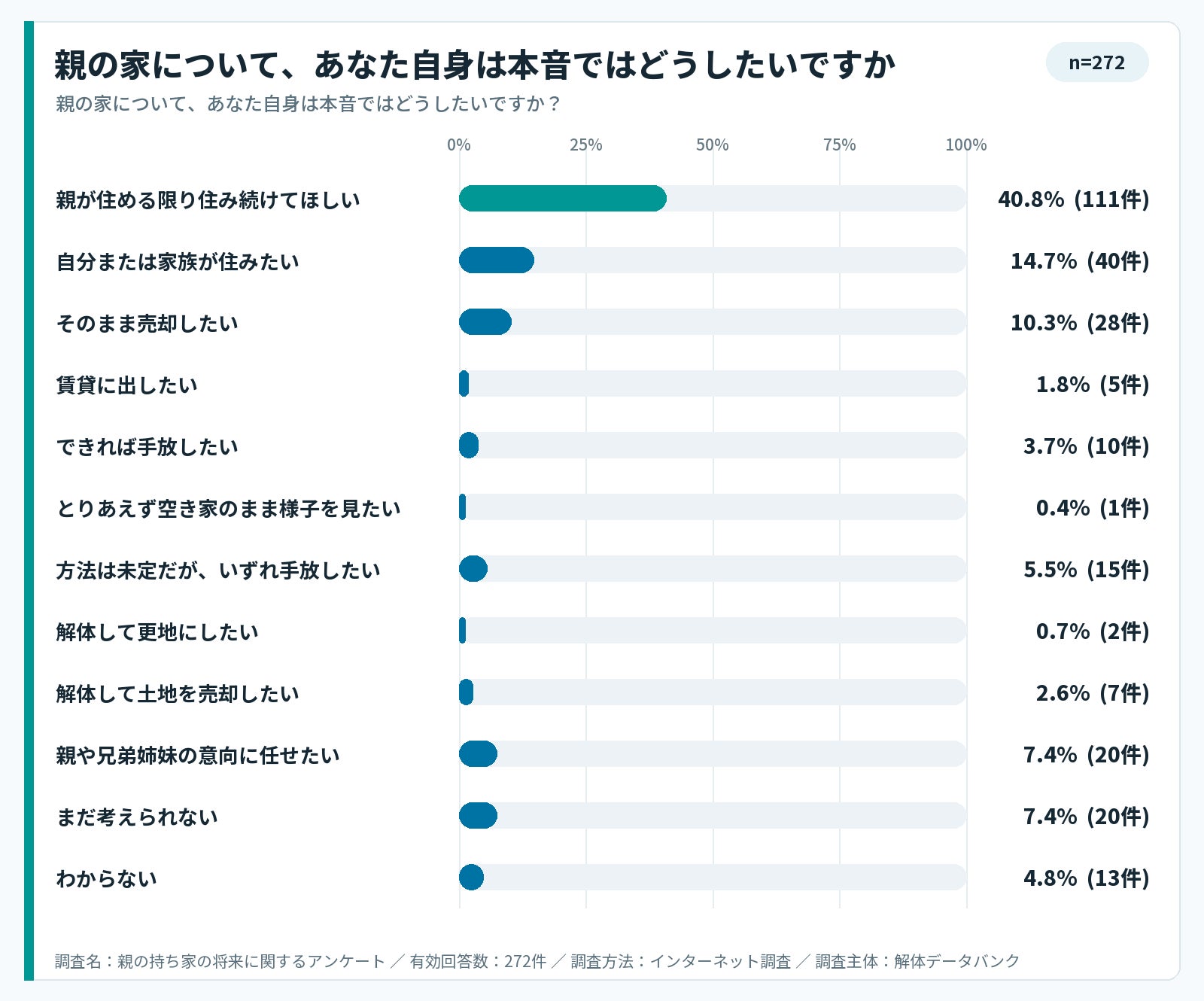Click the survey source footnote text
Screen dimensions: 1204x1001
tap(537, 961)
